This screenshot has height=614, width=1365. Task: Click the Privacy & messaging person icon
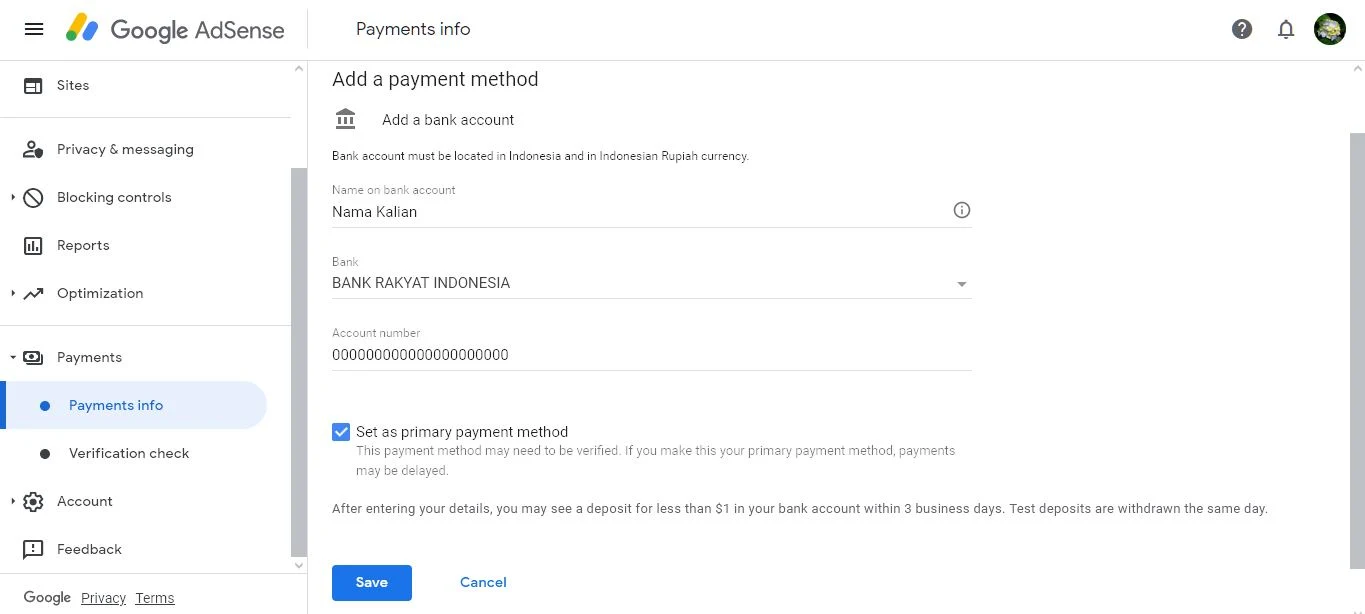33,150
